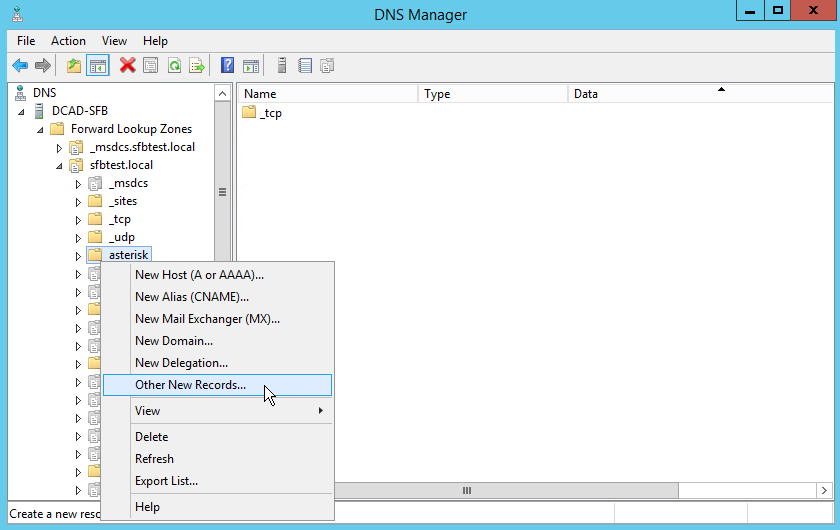Screen dimensions: 840x530
Task: Select the _udp folder
Action: click(x=122, y=237)
